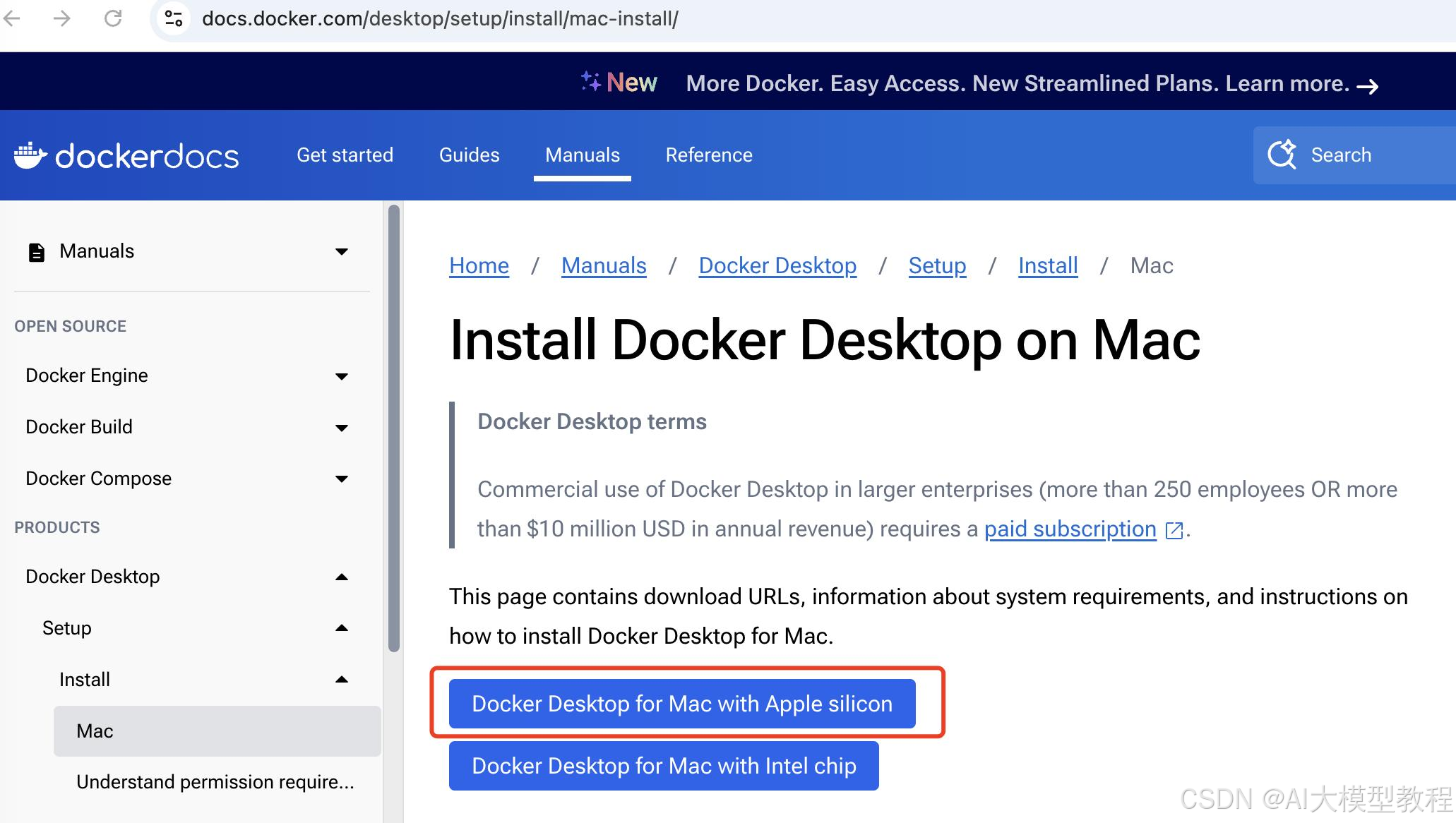Image resolution: width=1456 pixels, height=823 pixels.
Task: Click the browser forward arrow
Action: tap(62, 18)
